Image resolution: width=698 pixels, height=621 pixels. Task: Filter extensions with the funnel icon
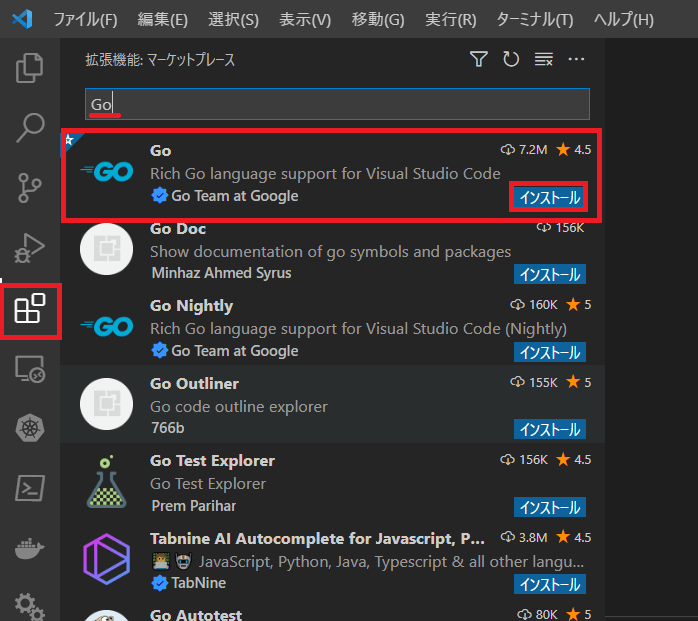click(479, 59)
